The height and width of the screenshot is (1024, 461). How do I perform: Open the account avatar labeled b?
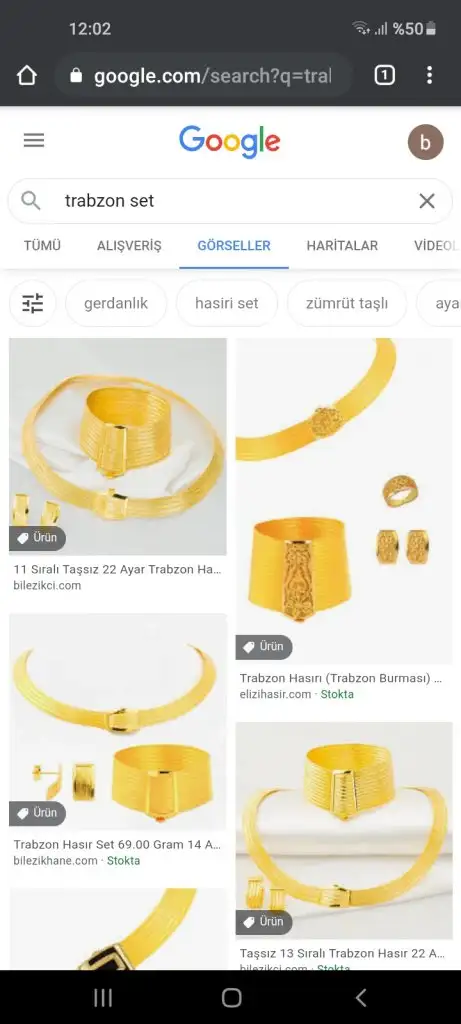(426, 142)
